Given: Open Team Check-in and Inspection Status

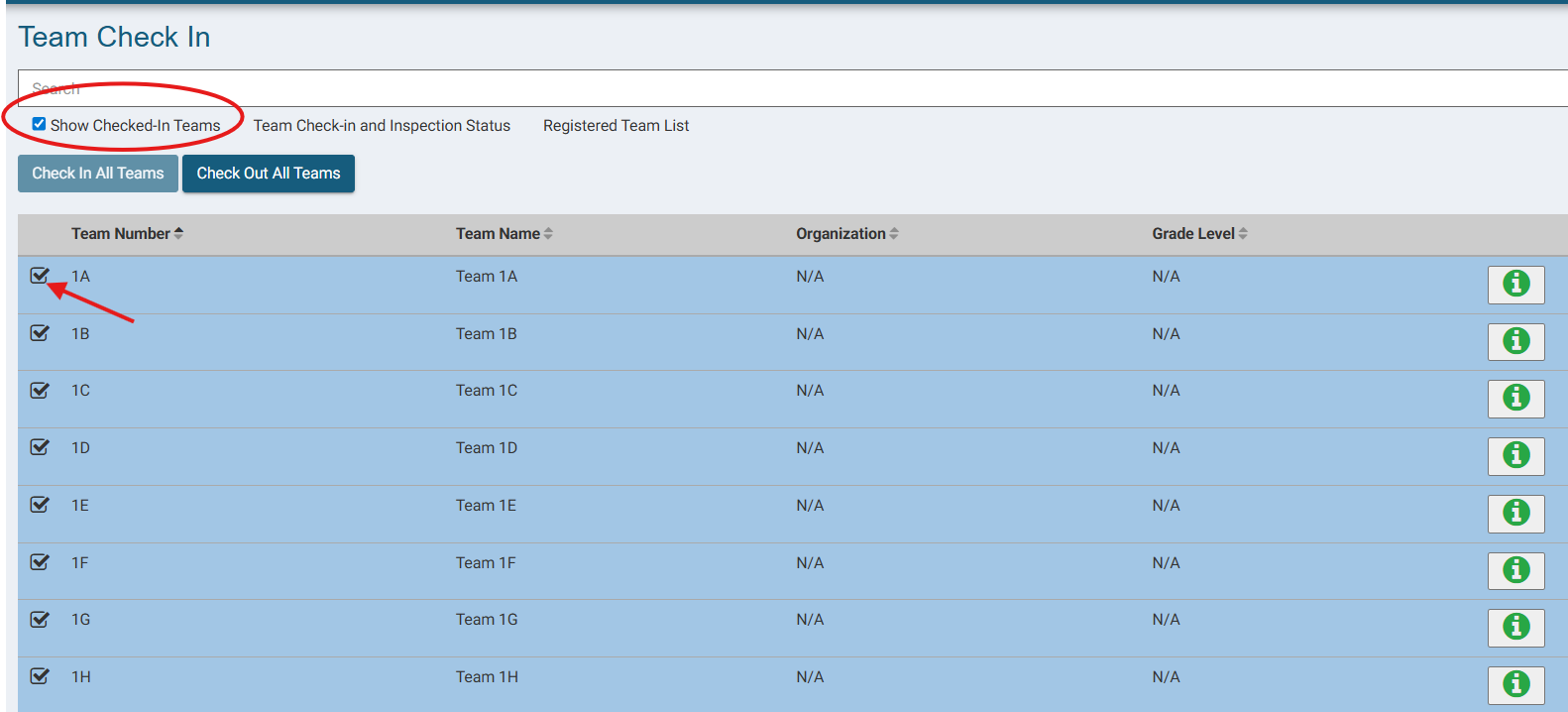Looking at the screenshot, I should tap(382, 126).
